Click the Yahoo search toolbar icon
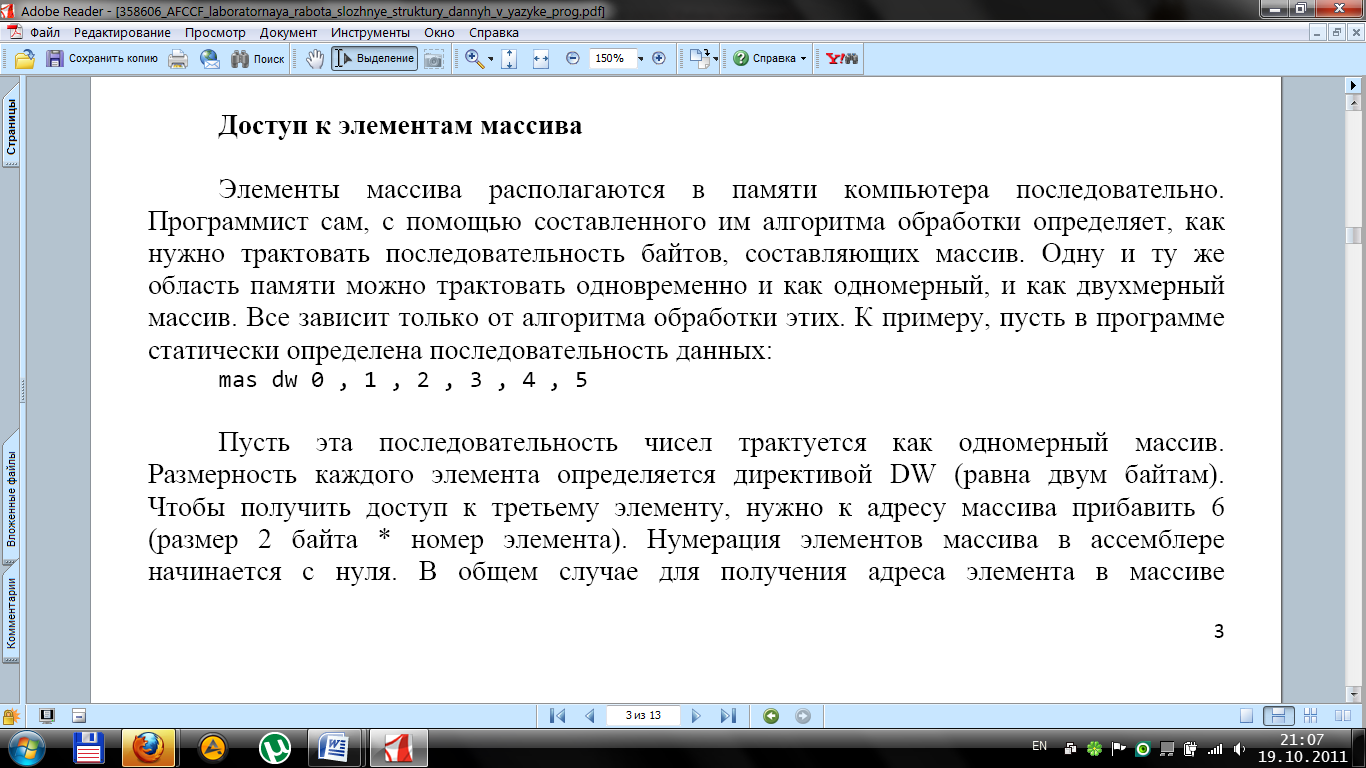This screenshot has width=1366, height=768. (841, 59)
